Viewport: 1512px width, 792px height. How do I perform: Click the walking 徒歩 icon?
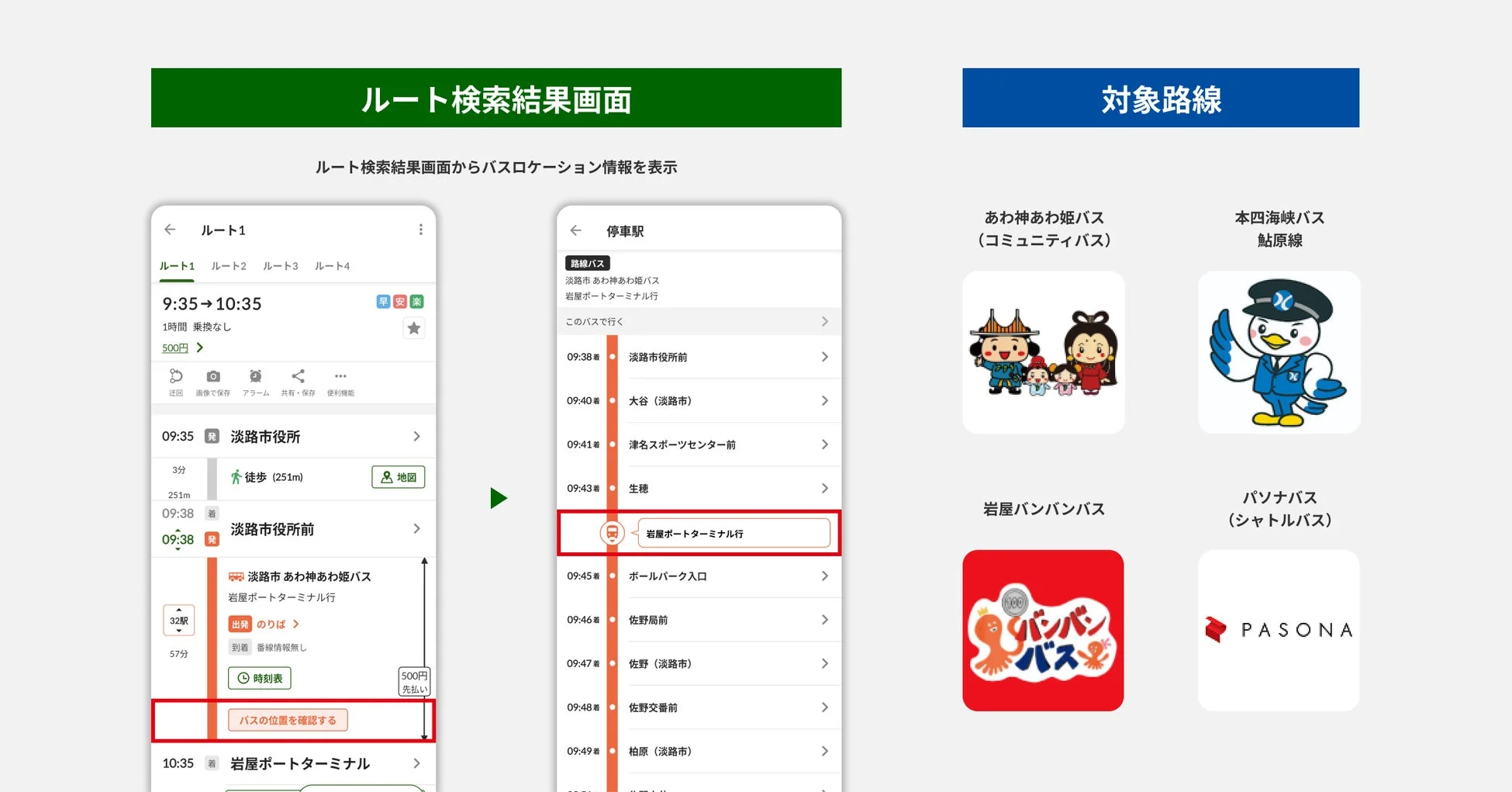pos(236,477)
